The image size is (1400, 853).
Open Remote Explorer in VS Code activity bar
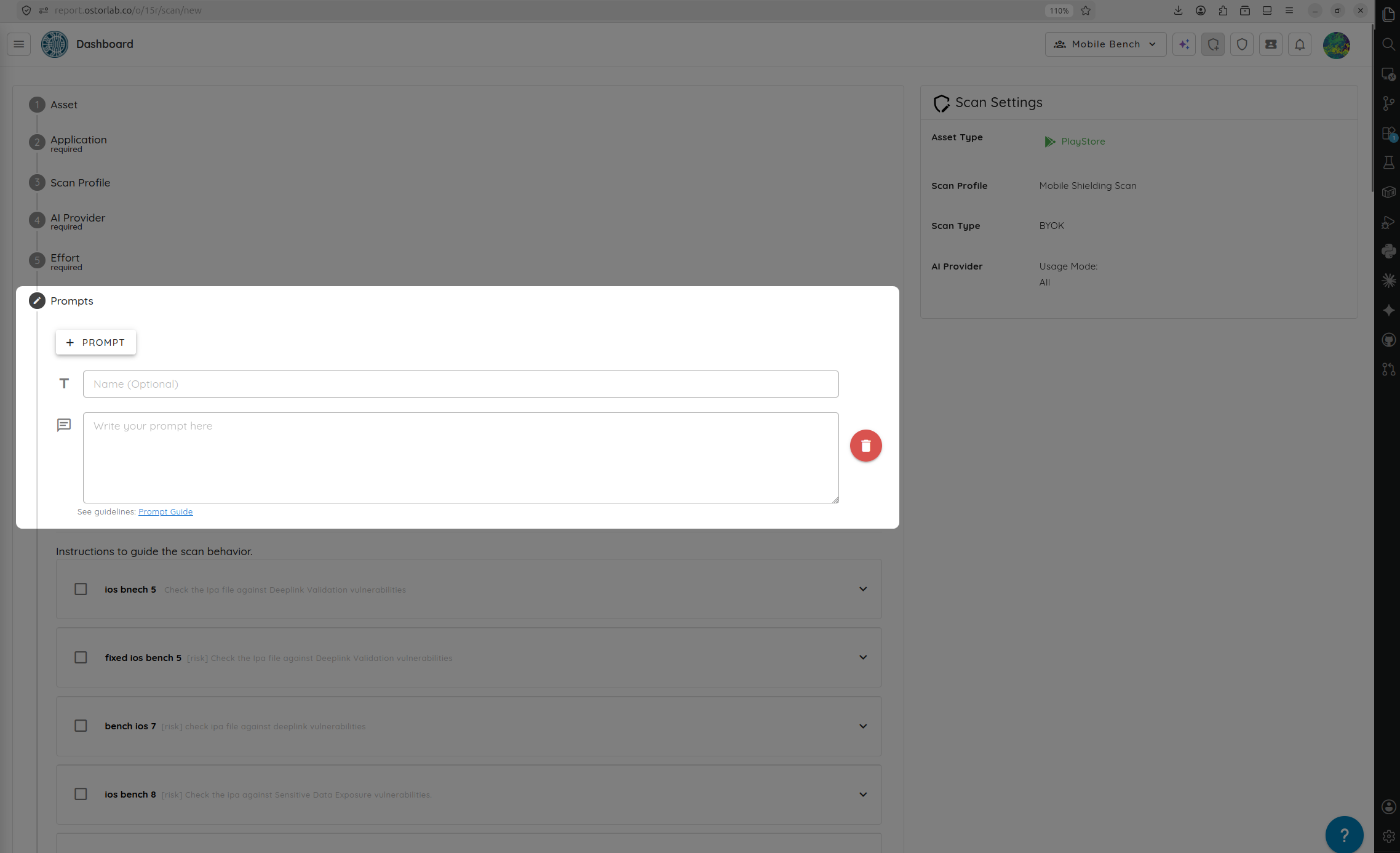[1389, 74]
